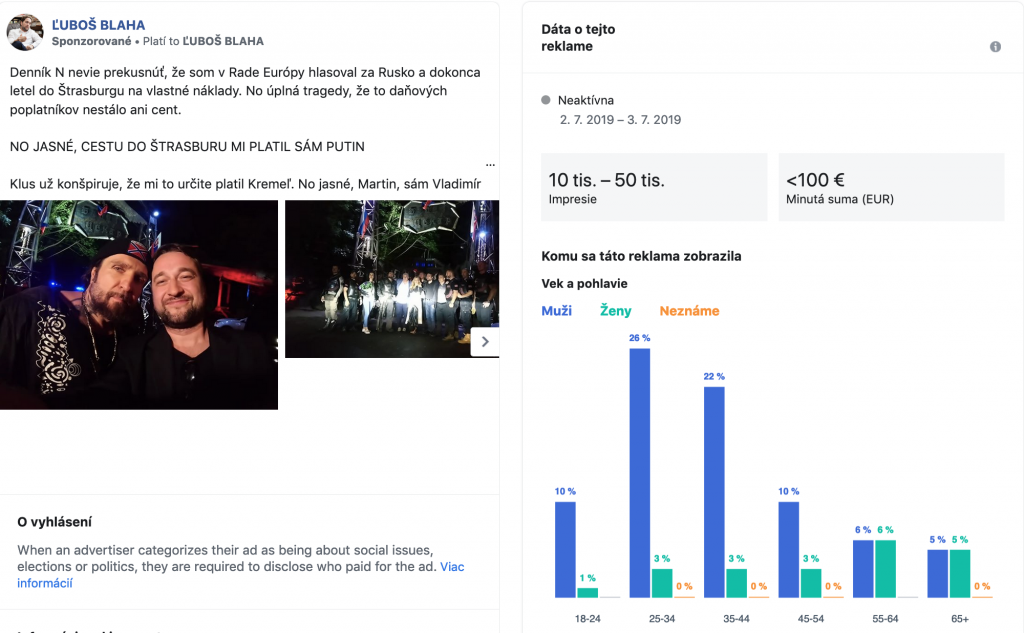Open the three-dot more options in ad text
The height and width of the screenshot is (633, 1024).
(x=490, y=165)
